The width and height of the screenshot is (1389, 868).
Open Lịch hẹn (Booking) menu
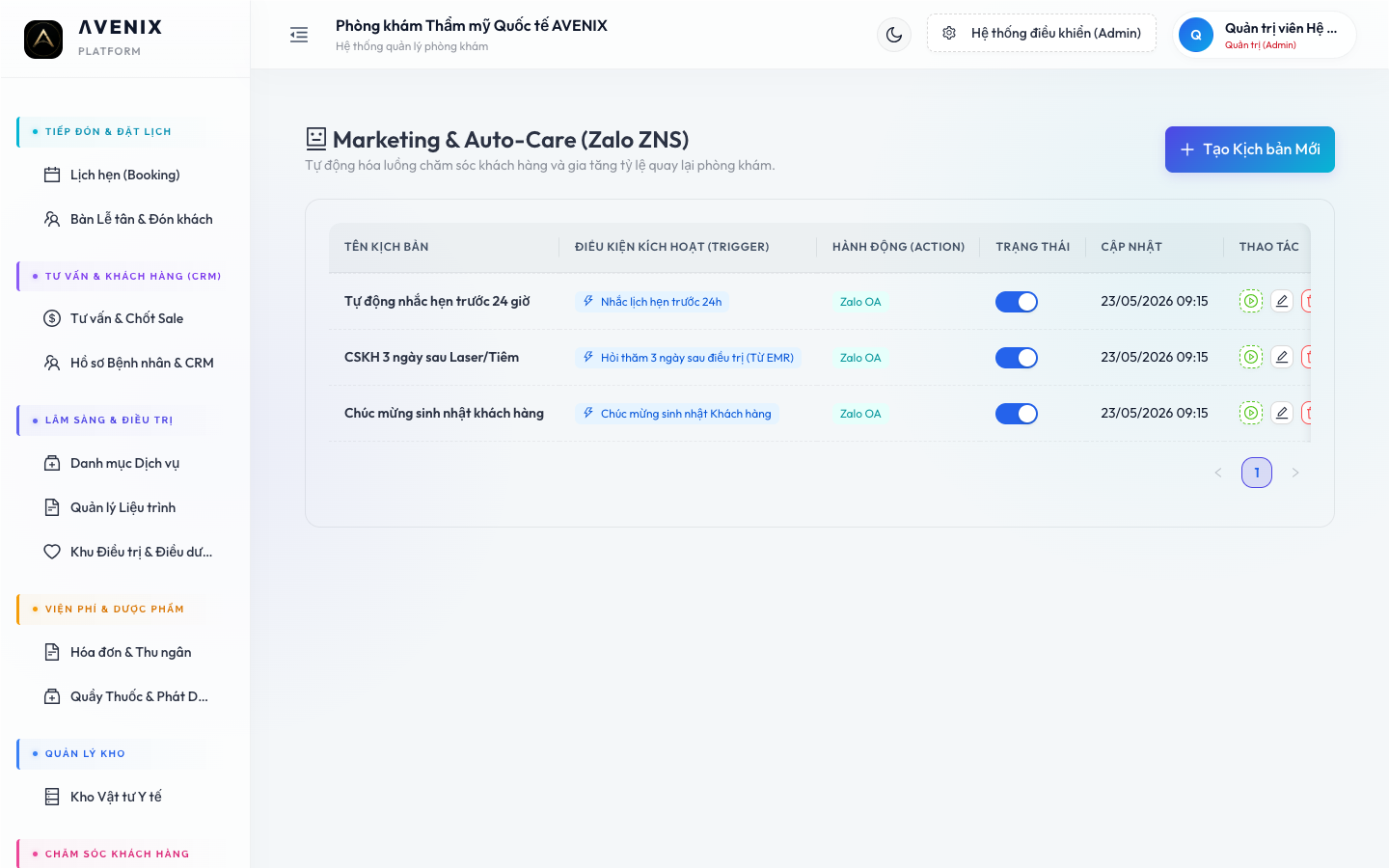[x=125, y=175]
